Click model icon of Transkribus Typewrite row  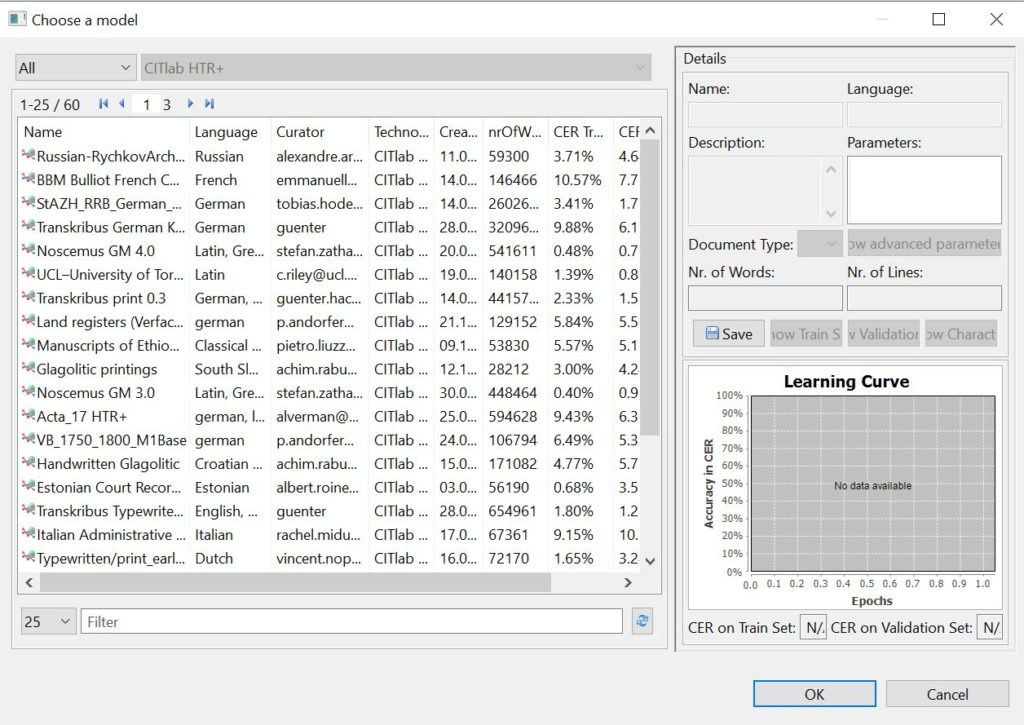click(28, 510)
